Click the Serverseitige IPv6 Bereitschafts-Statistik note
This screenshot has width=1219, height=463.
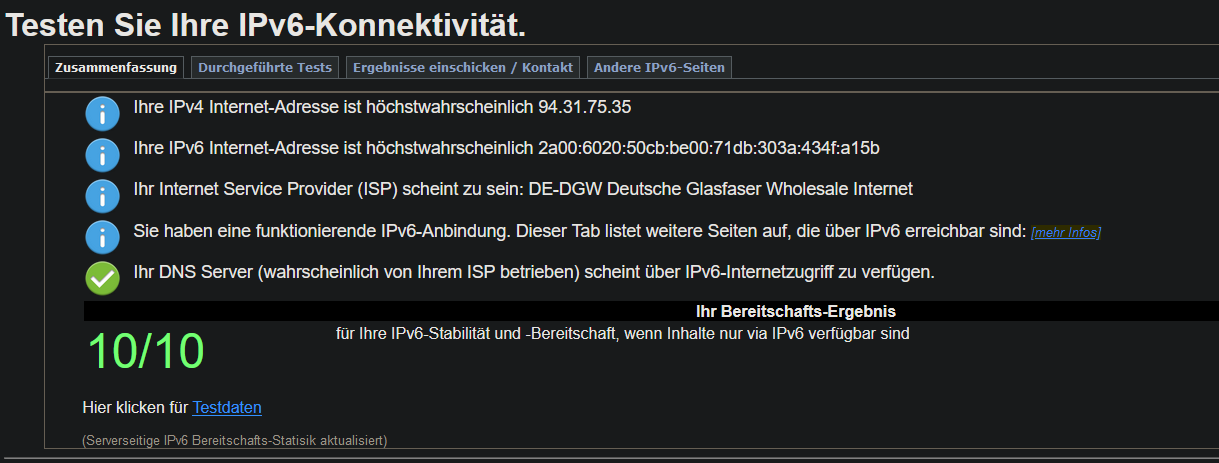click(x=234, y=440)
